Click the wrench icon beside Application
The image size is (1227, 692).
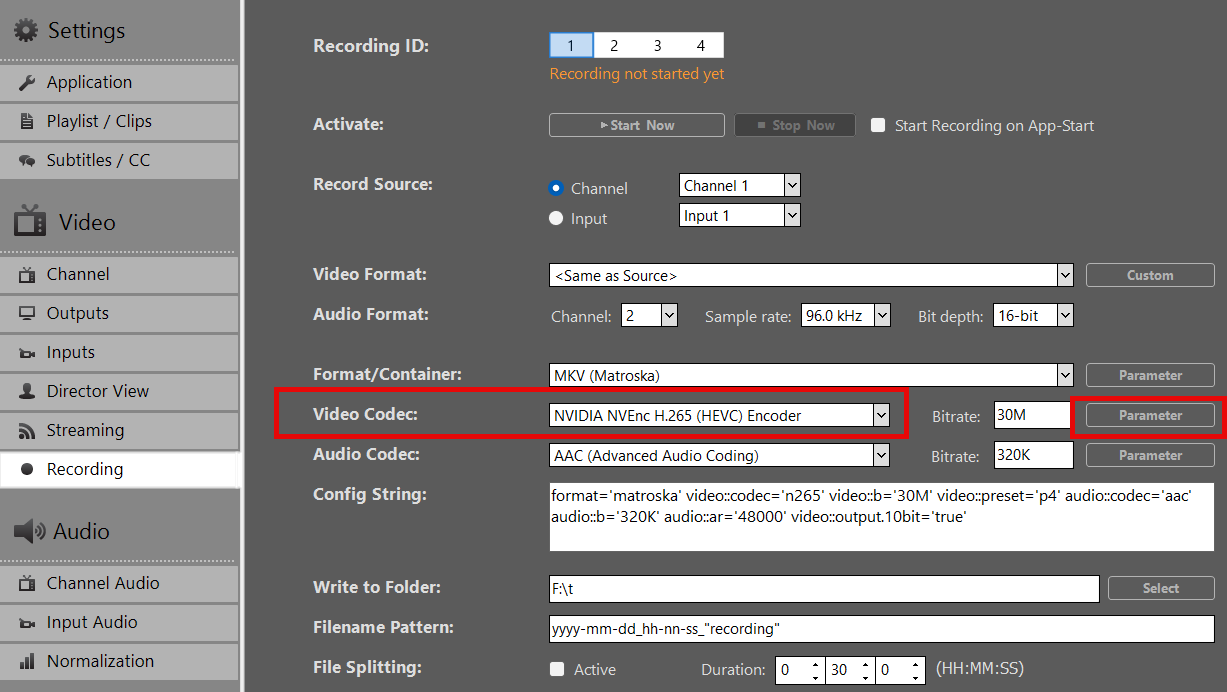click(x=27, y=83)
